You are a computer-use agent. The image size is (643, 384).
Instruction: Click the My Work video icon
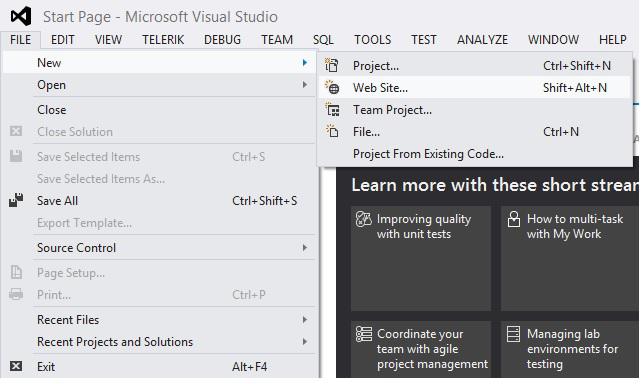[x=513, y=219]
